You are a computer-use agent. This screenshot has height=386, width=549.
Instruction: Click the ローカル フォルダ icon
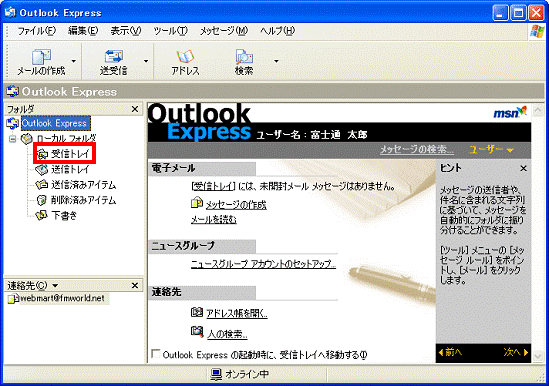pos(27,139)
